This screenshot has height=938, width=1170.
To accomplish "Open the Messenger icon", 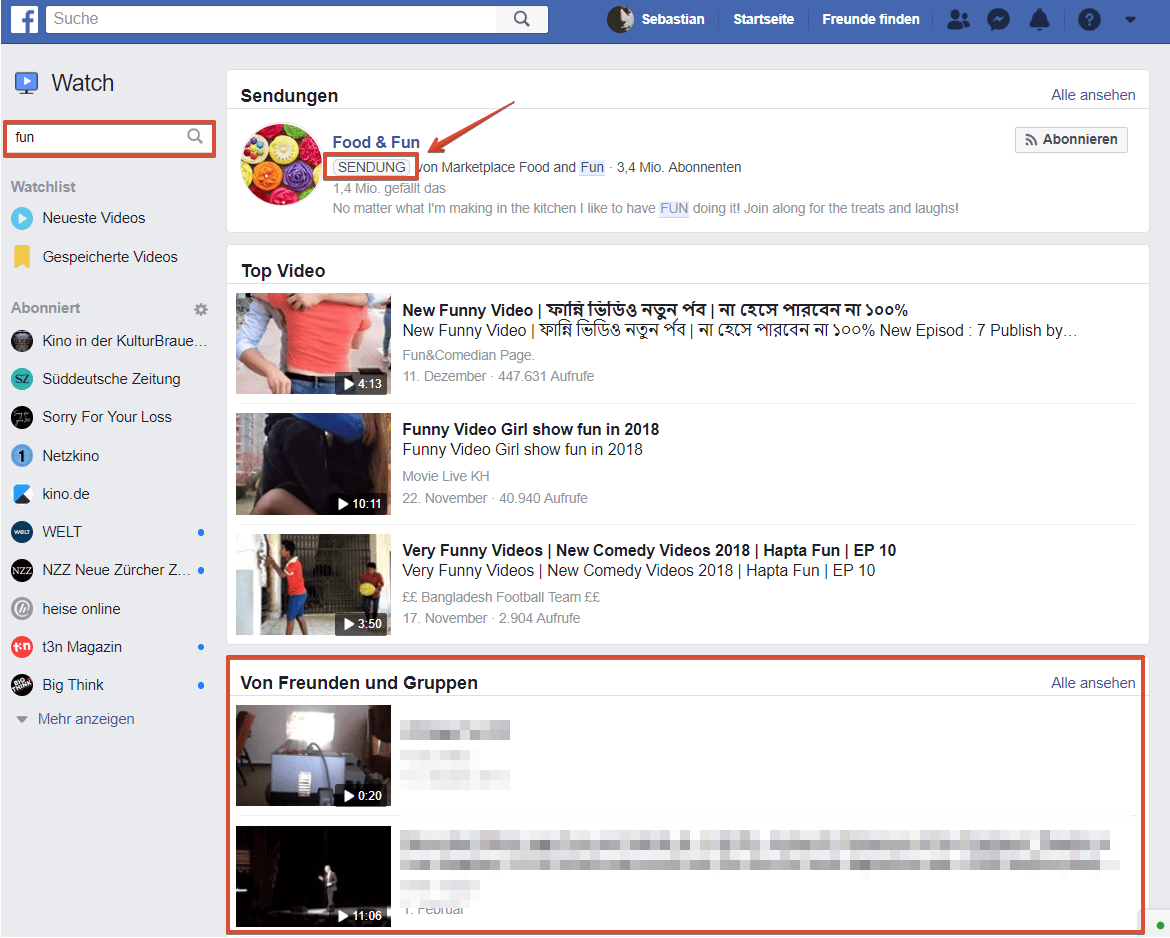I will [x=998, y=19].
